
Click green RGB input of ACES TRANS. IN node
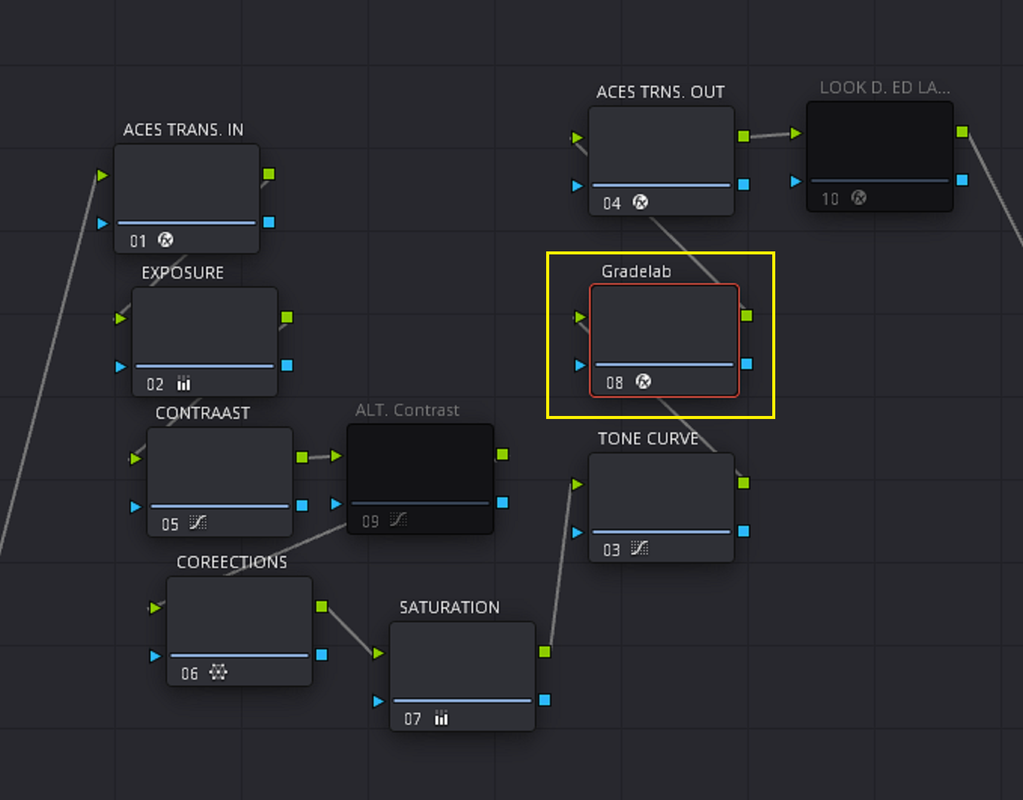coord(102,175)
